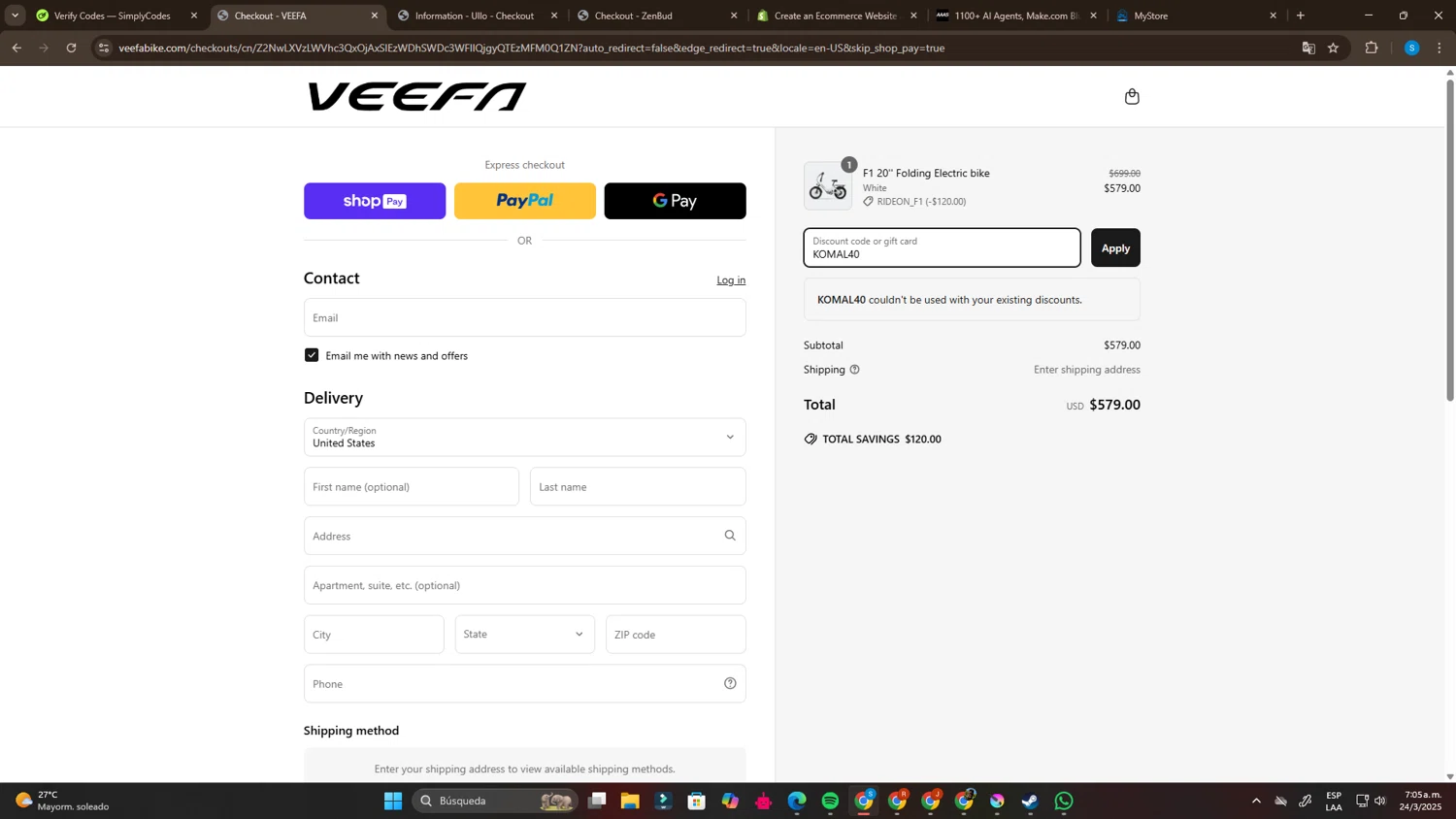The image size is (1456, 819).
Task: Open the State dropdown
Action: point(524,634)
